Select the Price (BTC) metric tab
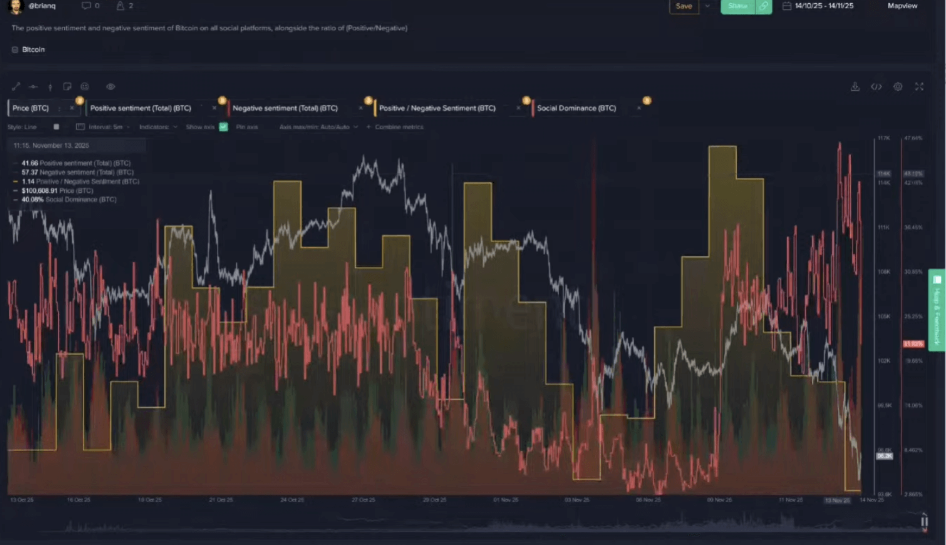This screenshot has width=946, height=545. [32, 107]
